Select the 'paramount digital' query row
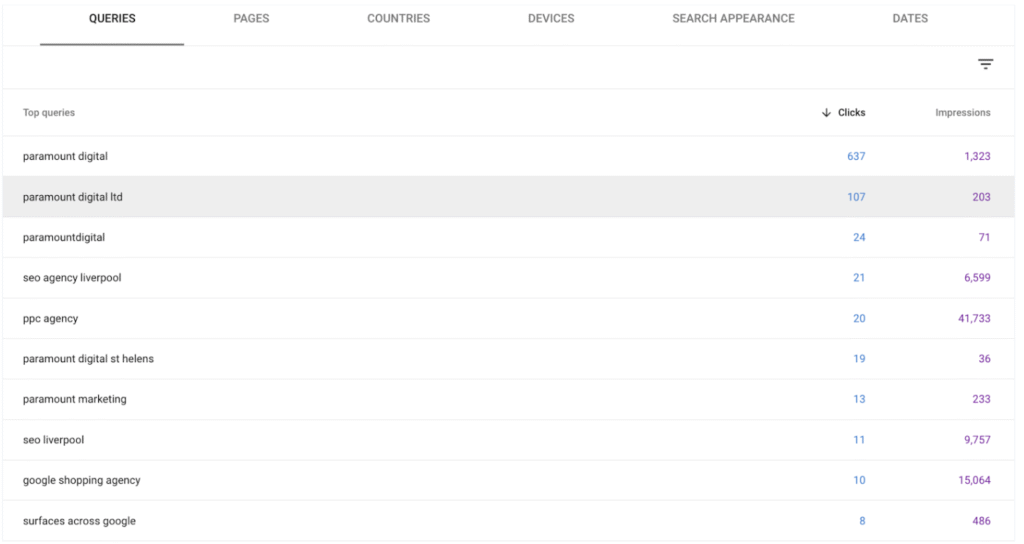This screenshot has width=1024, height=544. coord(509,156)
